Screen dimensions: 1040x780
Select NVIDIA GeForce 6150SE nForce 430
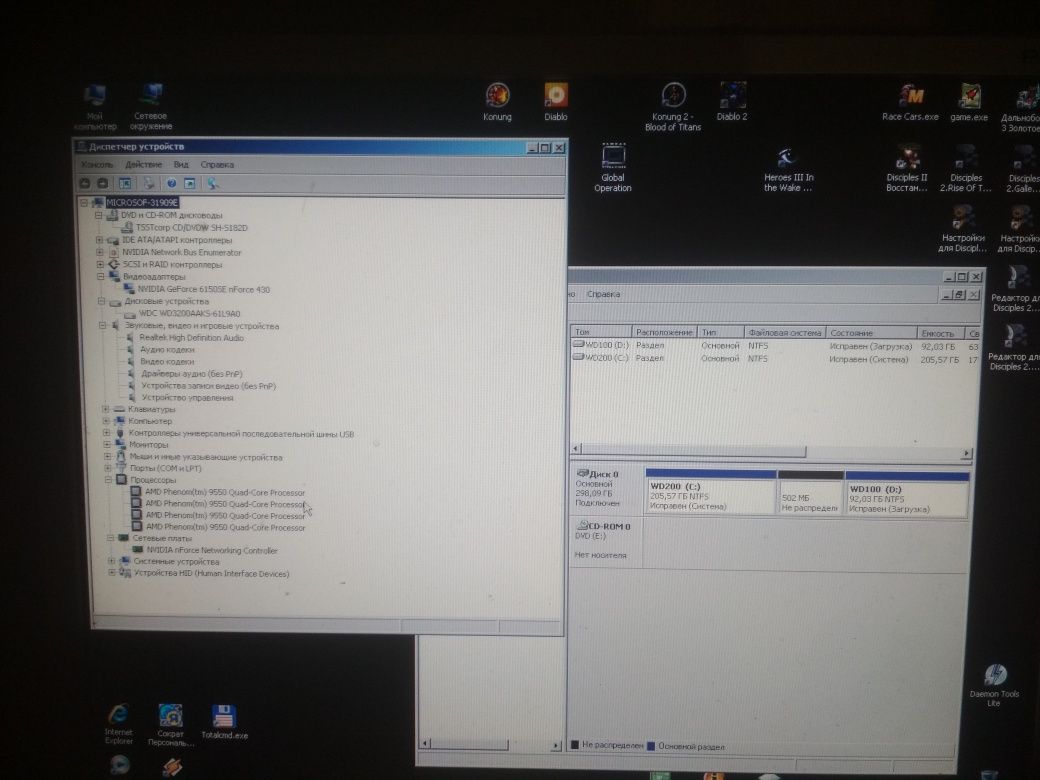[203, 289]
